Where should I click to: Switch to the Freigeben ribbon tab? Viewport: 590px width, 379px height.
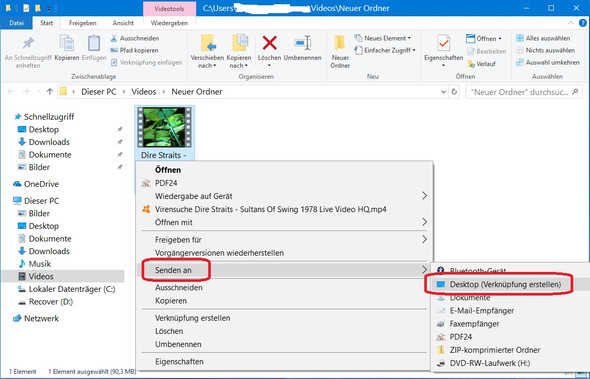coord(83,23)
